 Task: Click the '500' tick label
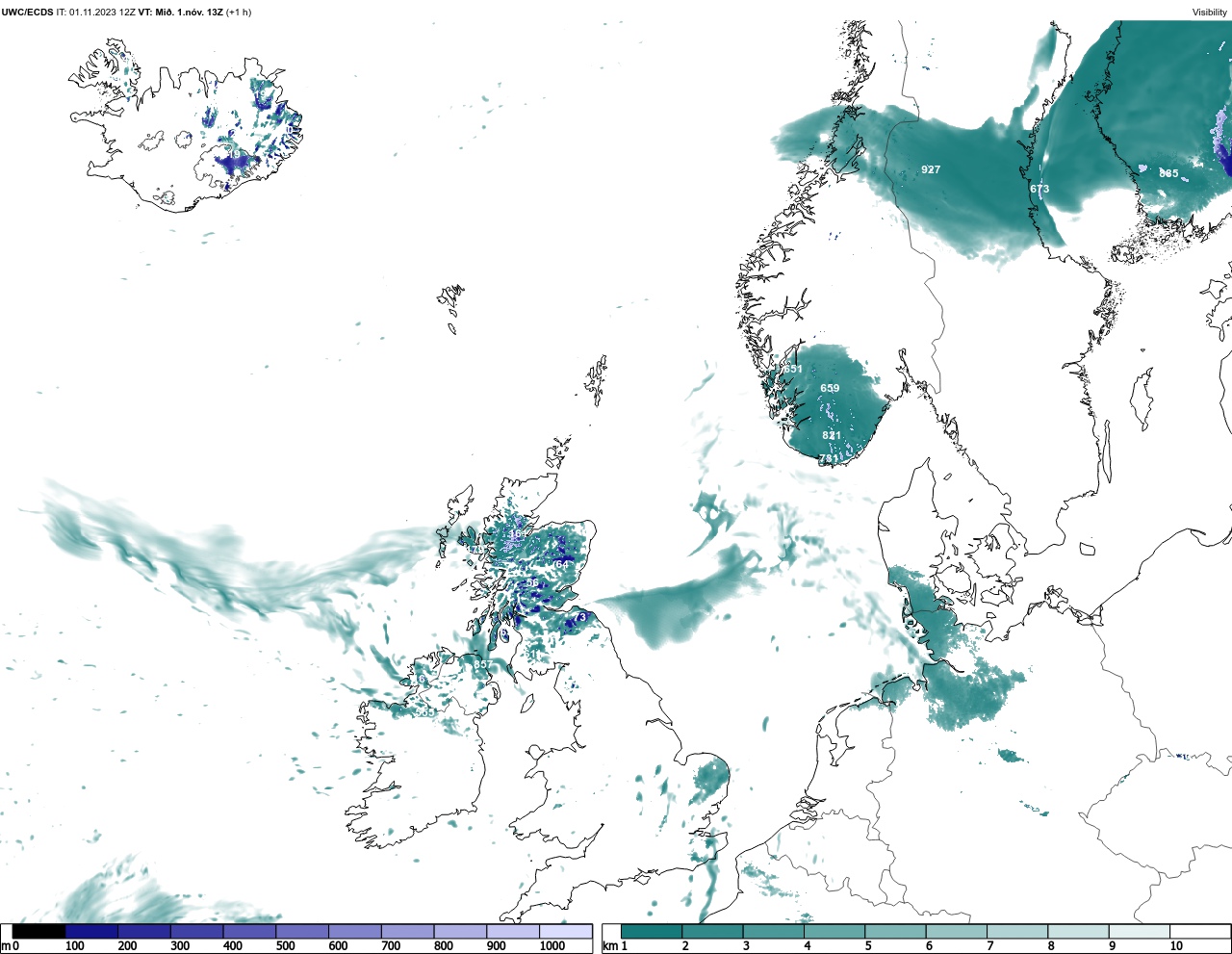click(x=285, y=946)
